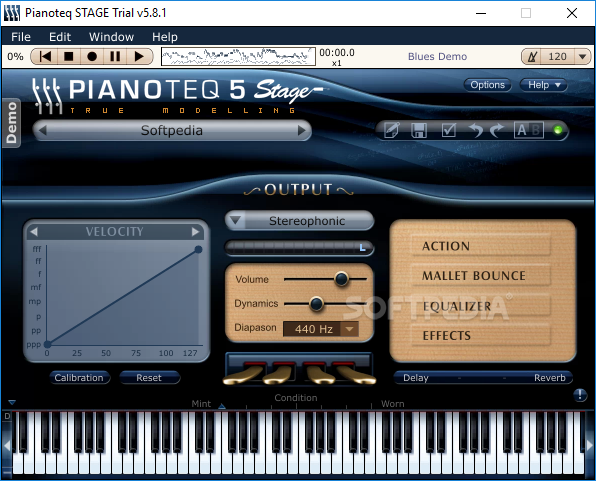596x481 pixels.
Task: Redo the last change
Action: tap(496, 130)
